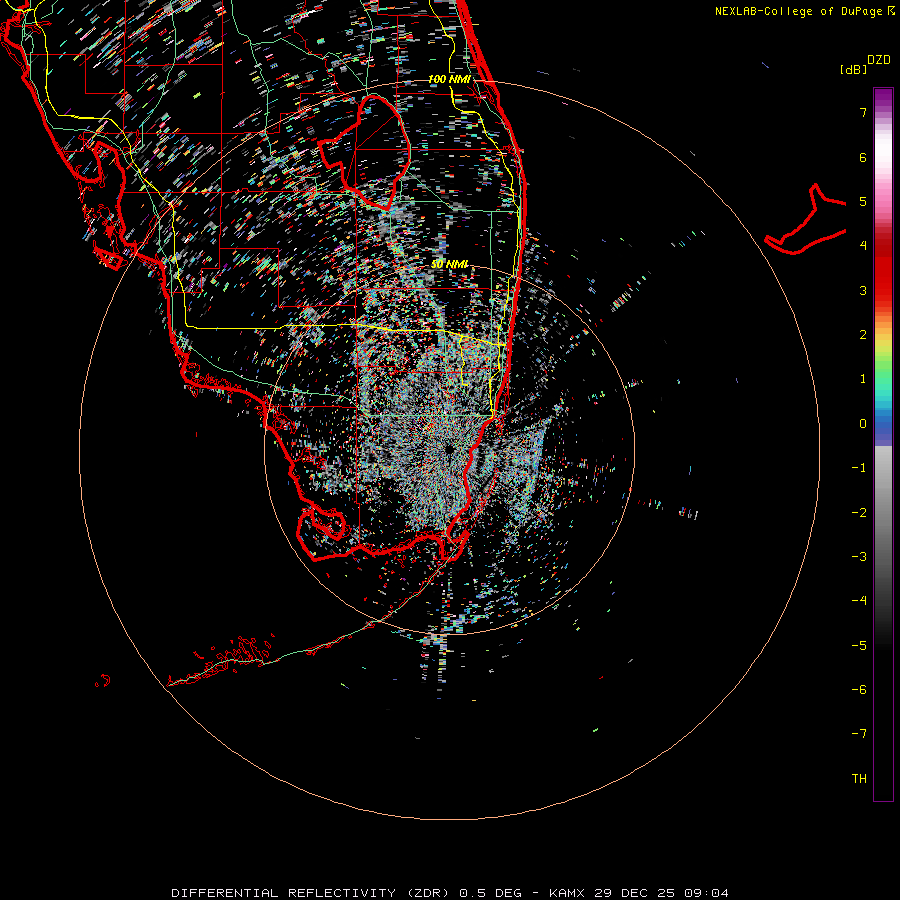Click the DZD unit label above color bar

click(879, 60)
